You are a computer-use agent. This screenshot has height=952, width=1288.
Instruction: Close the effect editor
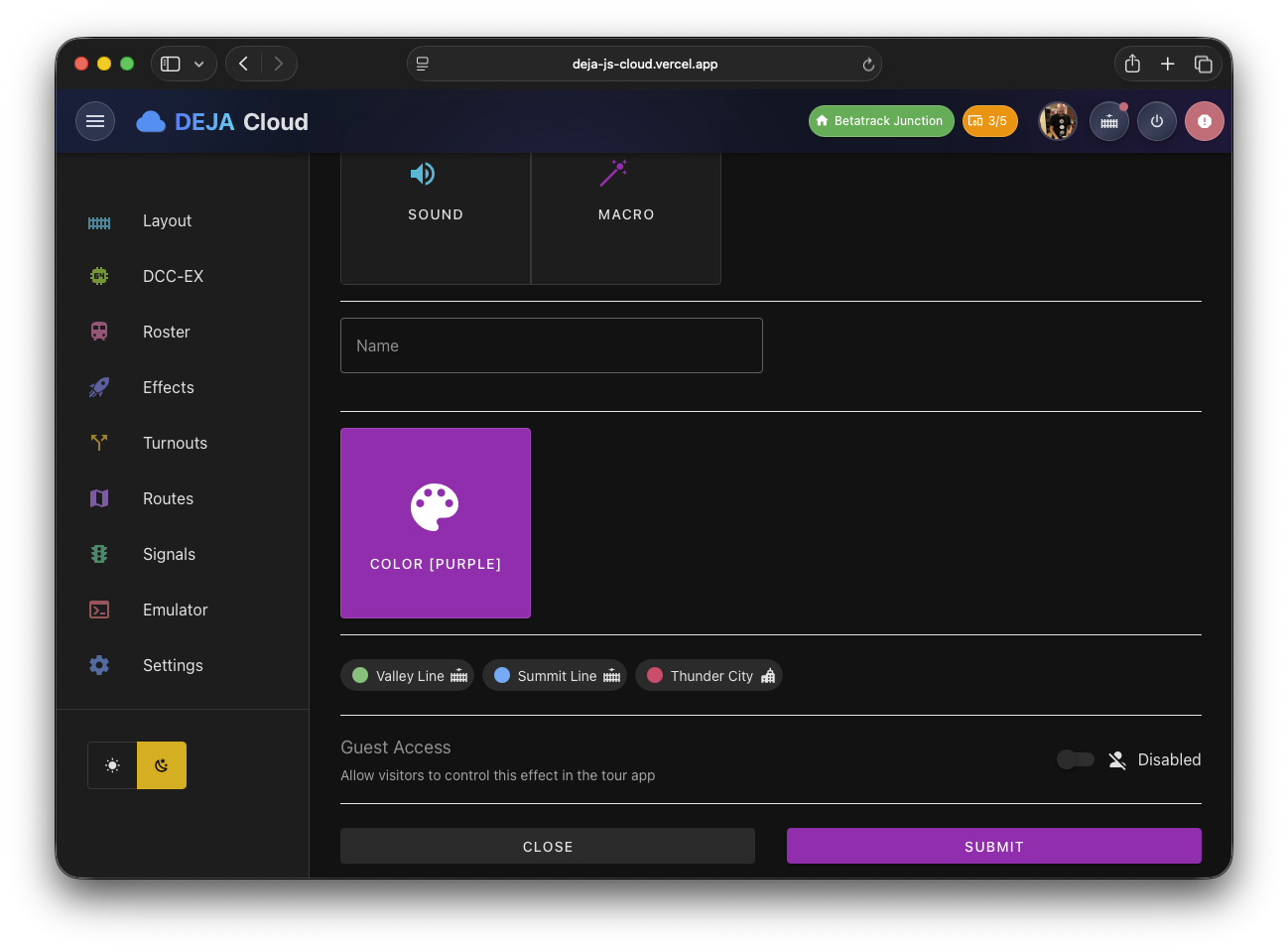pyautogui.click(x=547, y=846)
